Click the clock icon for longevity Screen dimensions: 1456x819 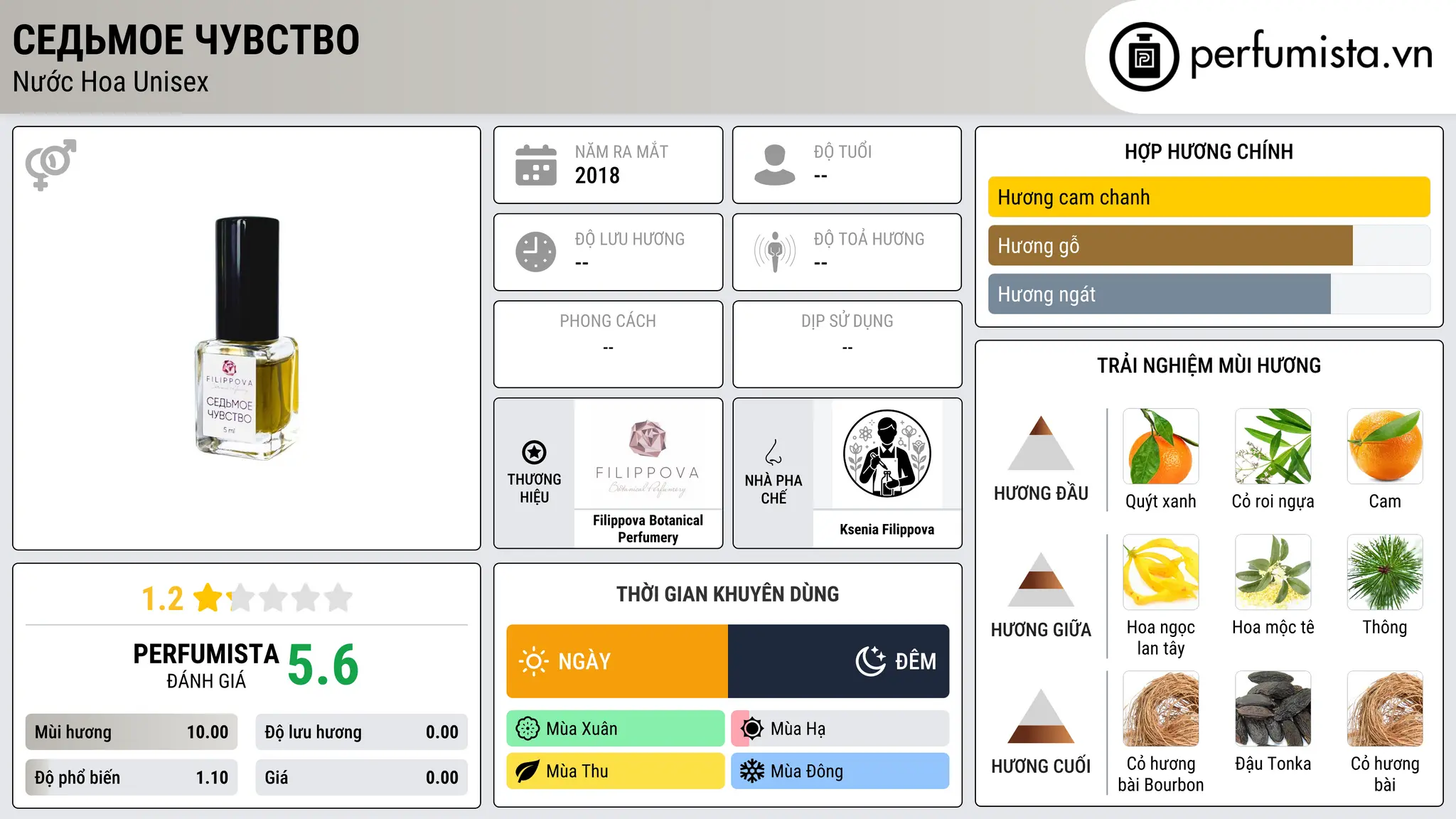536,252
